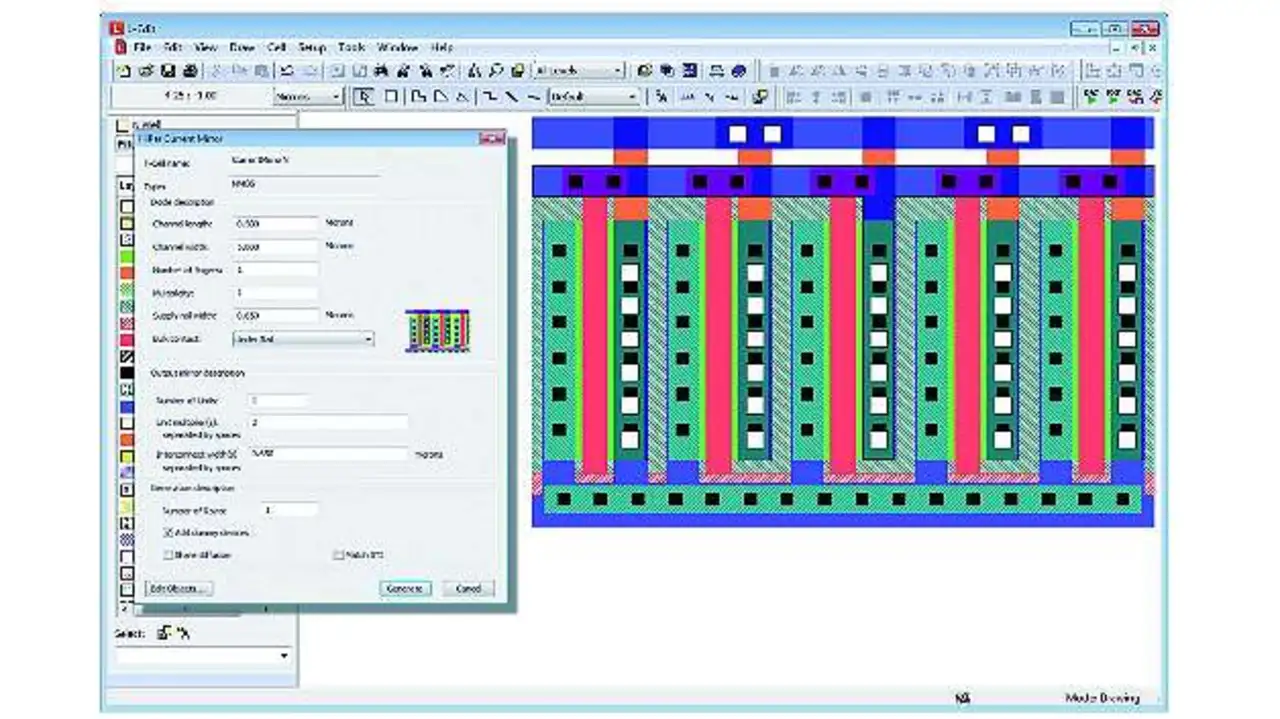Click the Open file icon in the toolbar
The width and height of the screenshot is (1280, 719).
pos(146,71)
